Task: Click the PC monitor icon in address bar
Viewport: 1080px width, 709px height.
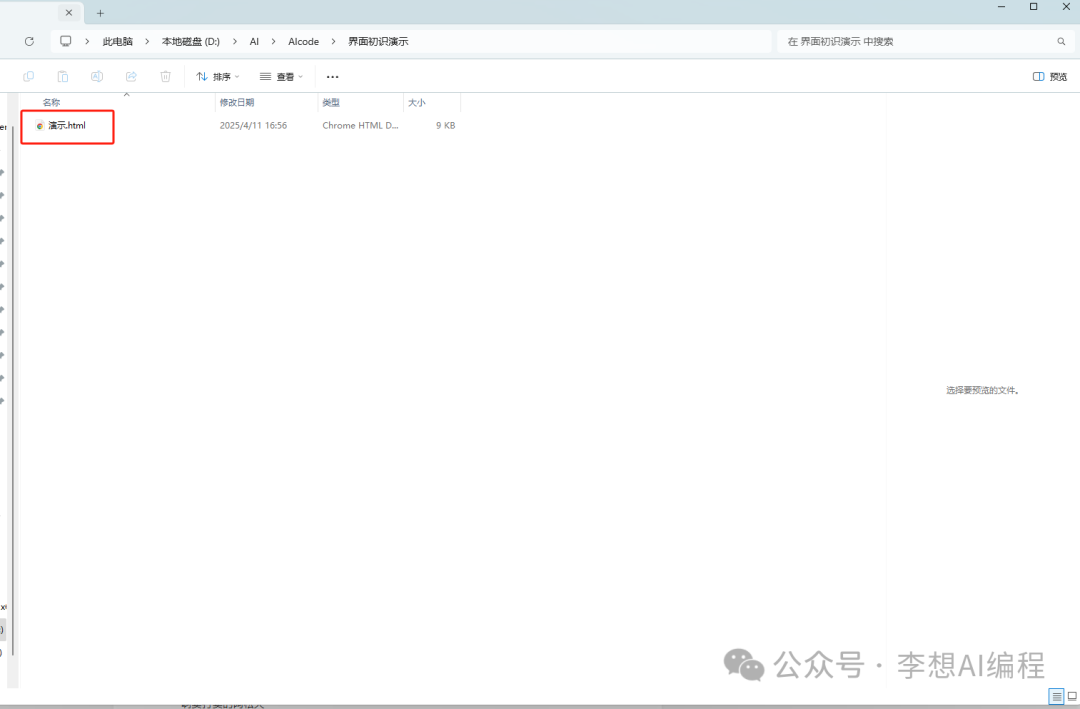Action: click(x=65, y=41)
